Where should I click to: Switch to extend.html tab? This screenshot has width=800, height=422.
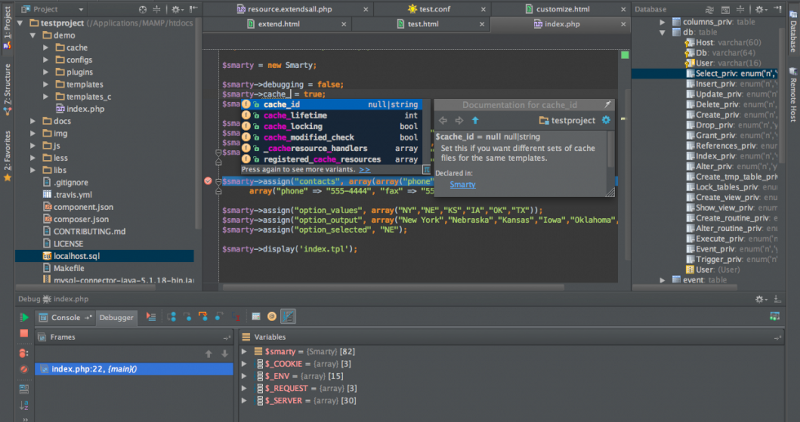(278, 24)
